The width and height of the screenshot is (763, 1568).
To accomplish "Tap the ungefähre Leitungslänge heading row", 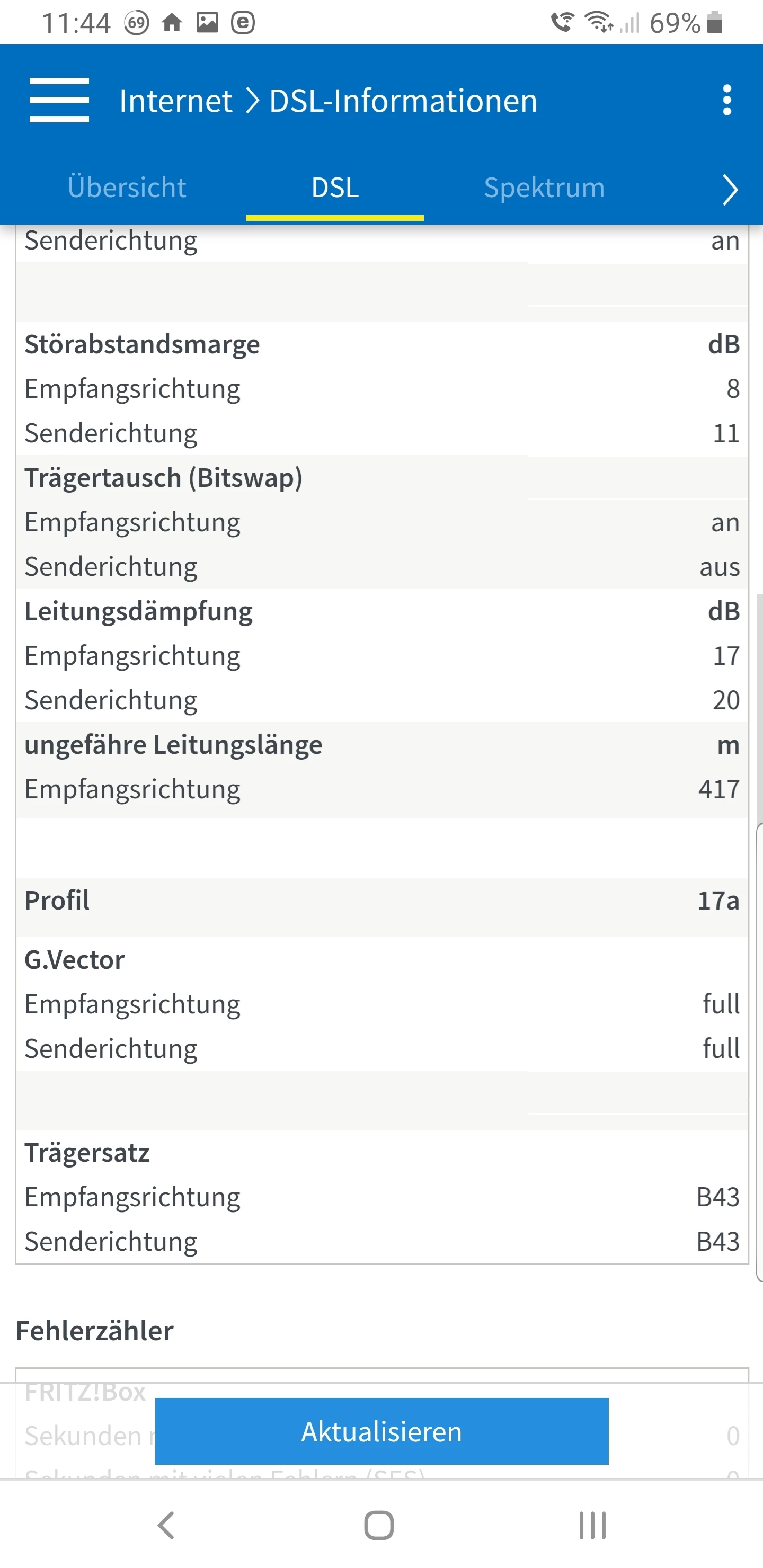I will [382, 744].
